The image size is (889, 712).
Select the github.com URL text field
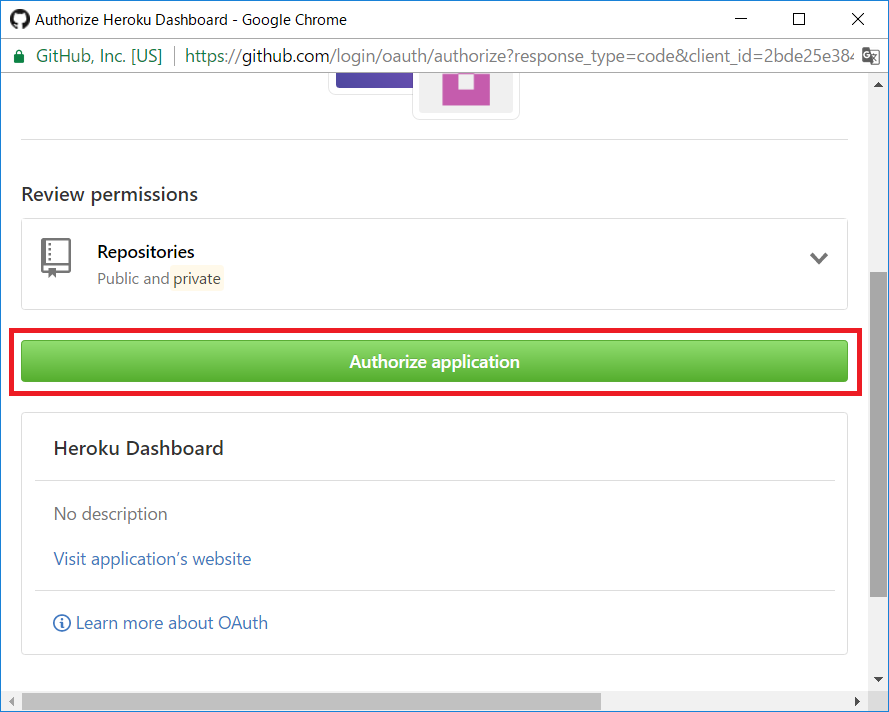[518, 56]
